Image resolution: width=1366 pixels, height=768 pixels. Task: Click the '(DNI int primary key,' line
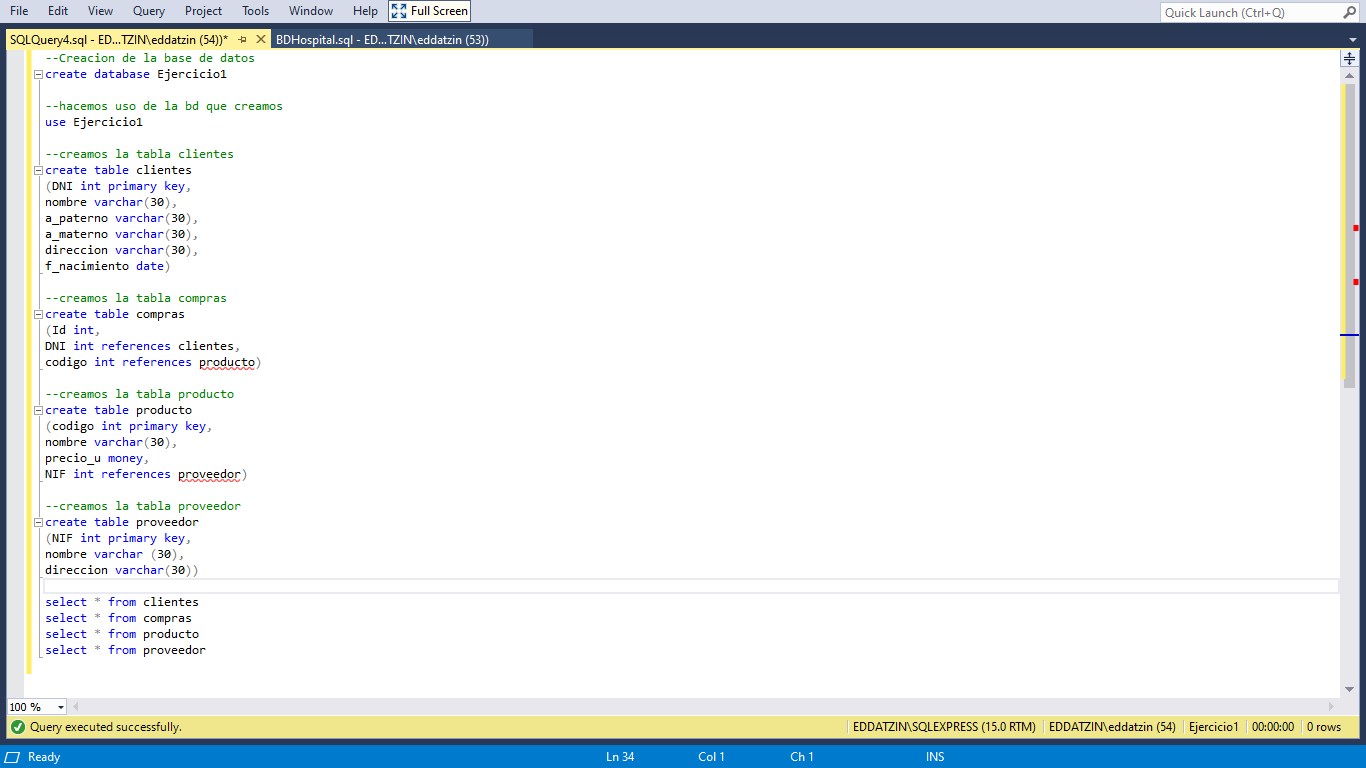118,186
